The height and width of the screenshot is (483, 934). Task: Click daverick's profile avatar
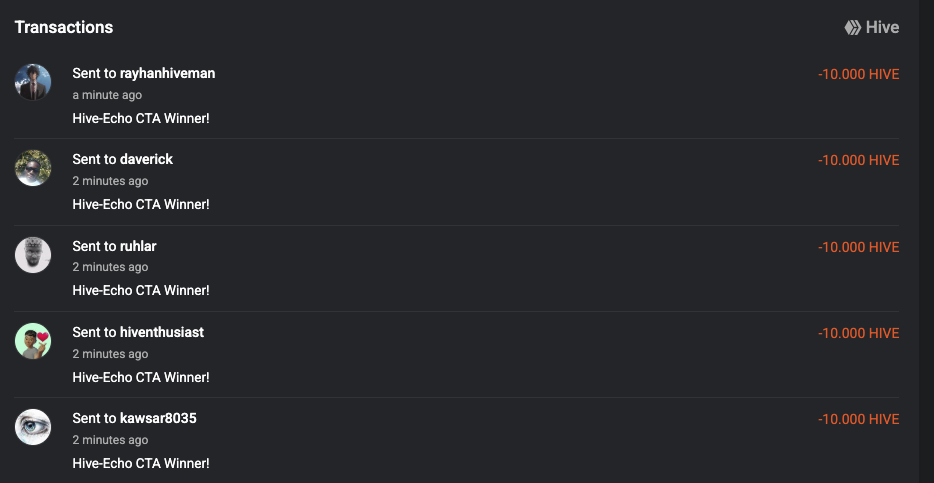[x=33, y=168]
